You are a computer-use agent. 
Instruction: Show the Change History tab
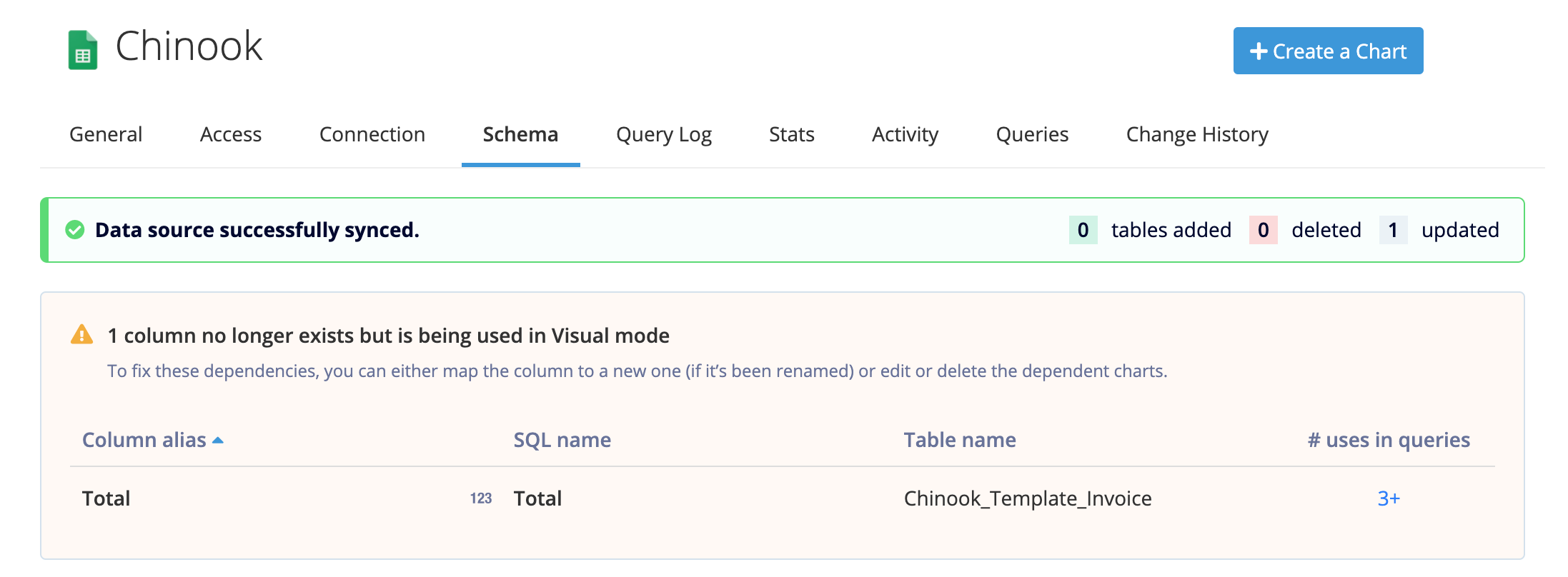pos(1197,134)
